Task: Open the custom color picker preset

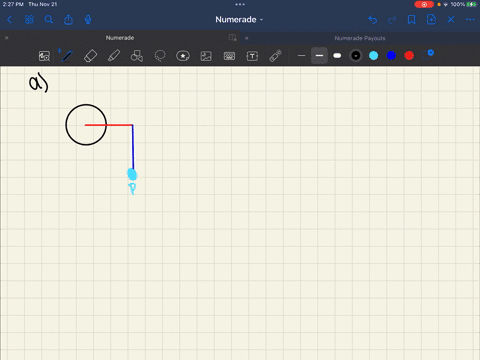Action: pos(427,55)
